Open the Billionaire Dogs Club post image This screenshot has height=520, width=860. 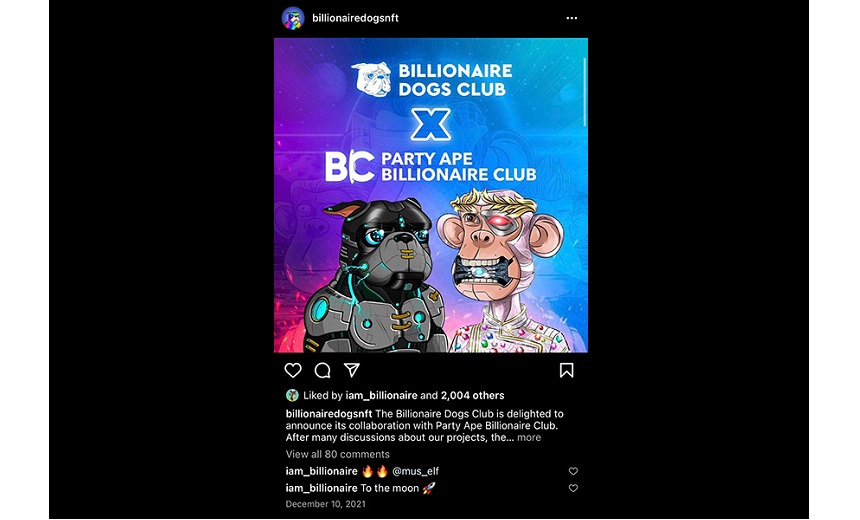(431, 195)
